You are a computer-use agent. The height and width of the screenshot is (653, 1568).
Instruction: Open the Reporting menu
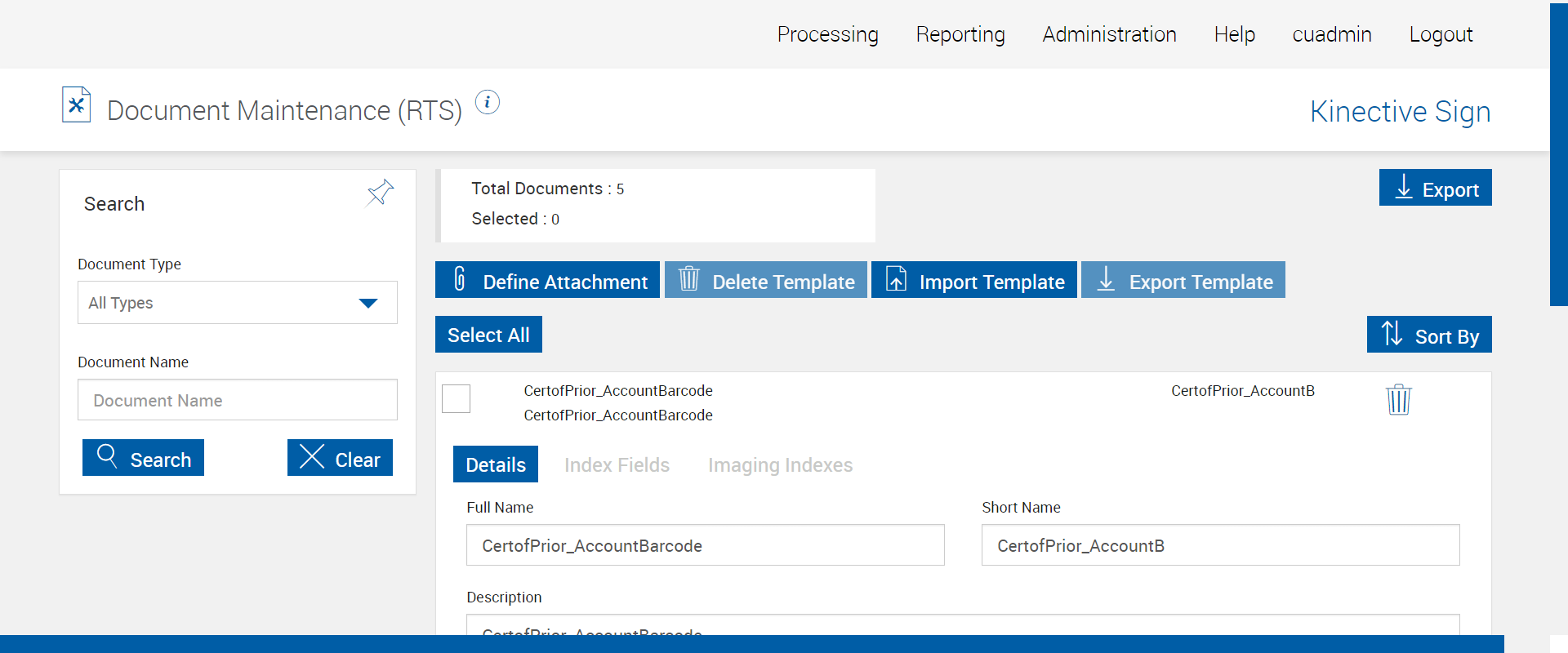point(960,34)
